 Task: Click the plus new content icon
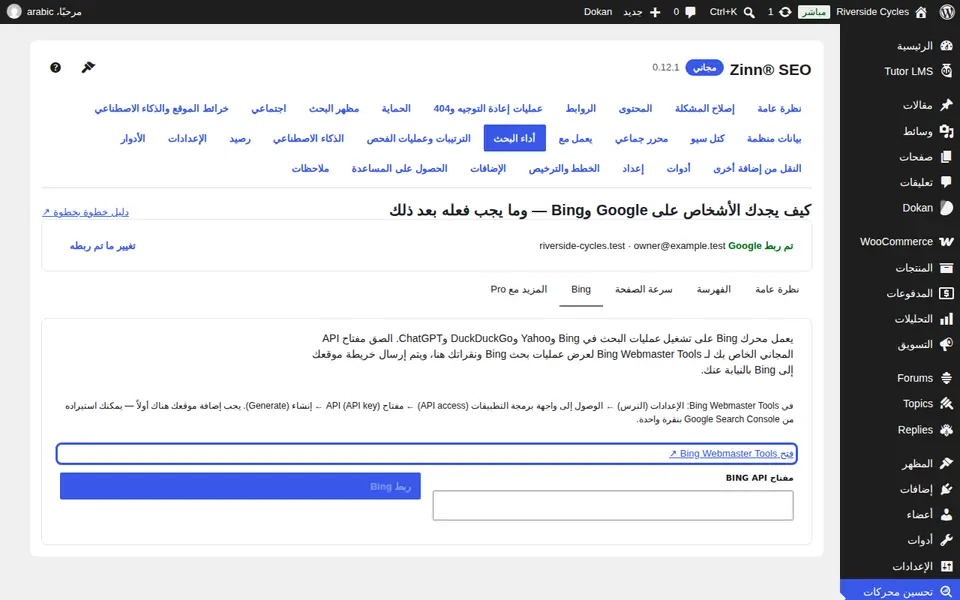click(x=654, y=12)
